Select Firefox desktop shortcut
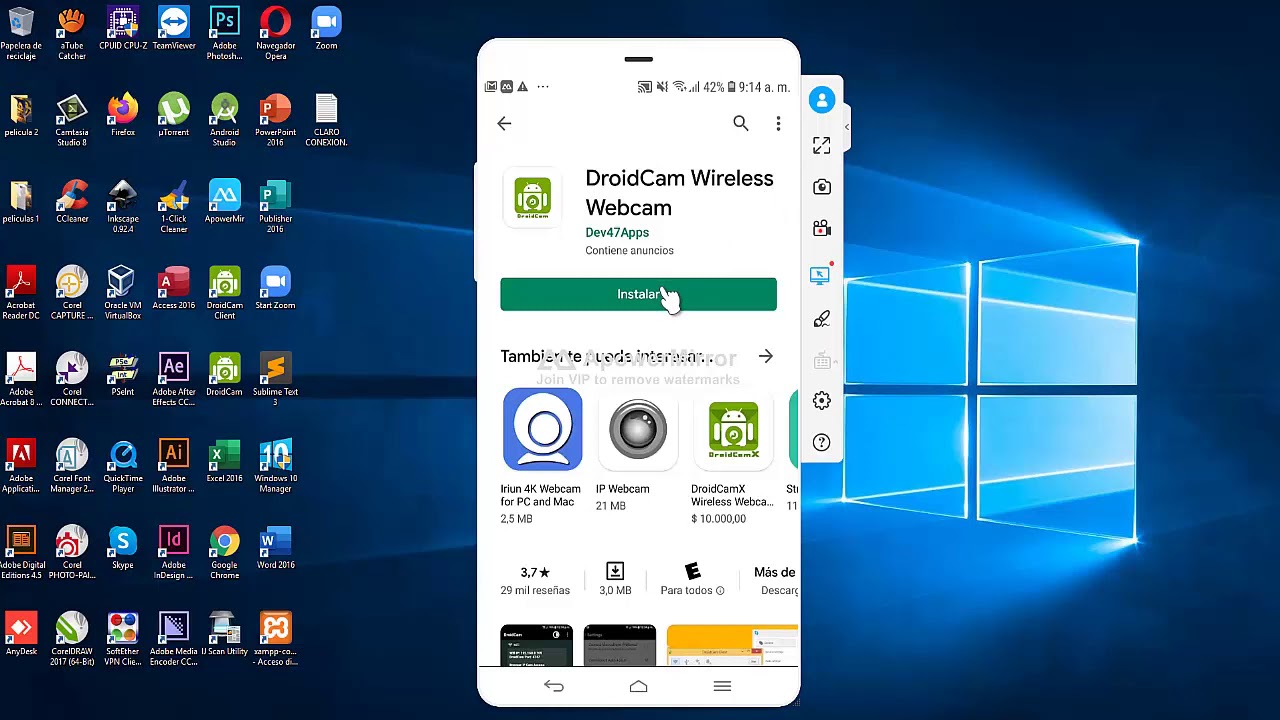1280x720 pixels. (x=123, y=116)
